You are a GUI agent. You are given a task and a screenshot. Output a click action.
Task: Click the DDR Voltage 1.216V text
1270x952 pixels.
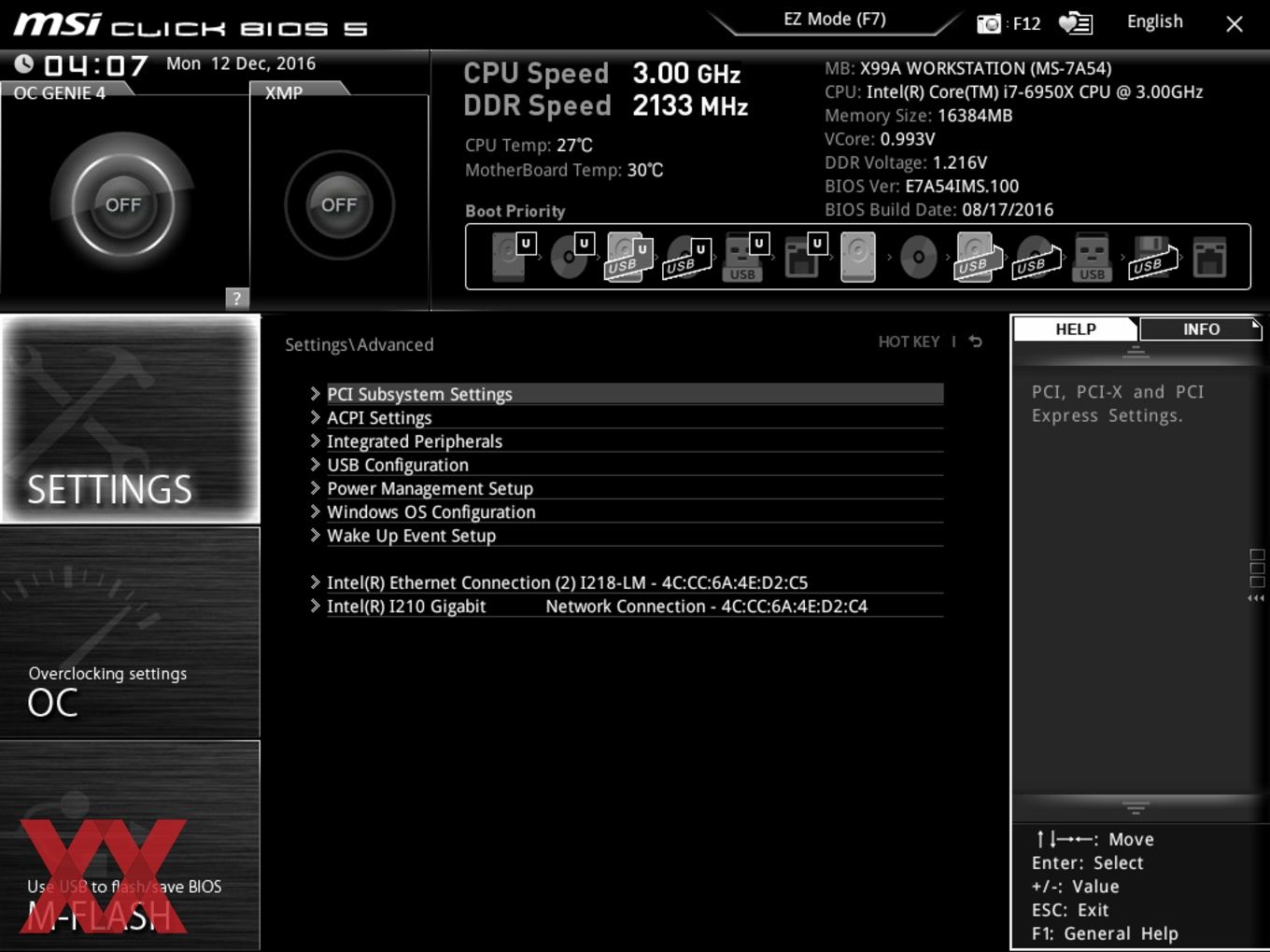906,162
